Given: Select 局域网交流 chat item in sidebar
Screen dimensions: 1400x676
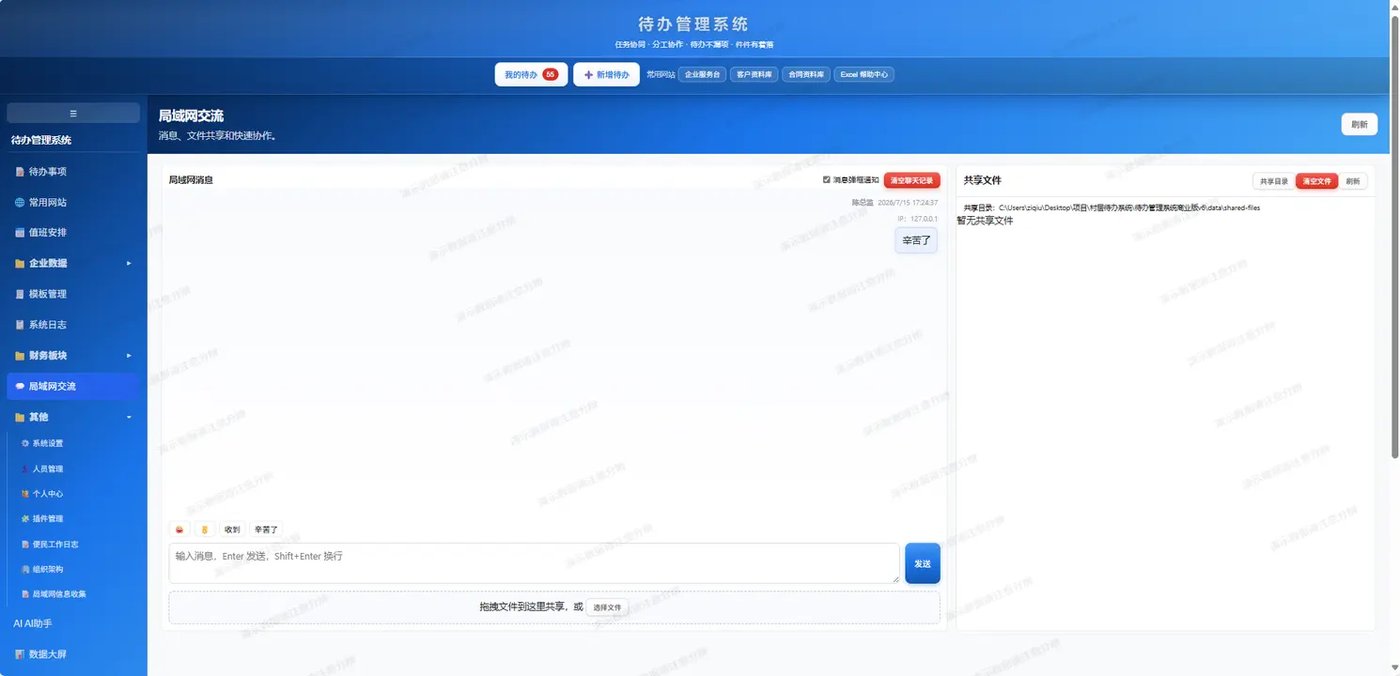Looking at the screenshot, I should pyautogui.click(x=73, y=386).
